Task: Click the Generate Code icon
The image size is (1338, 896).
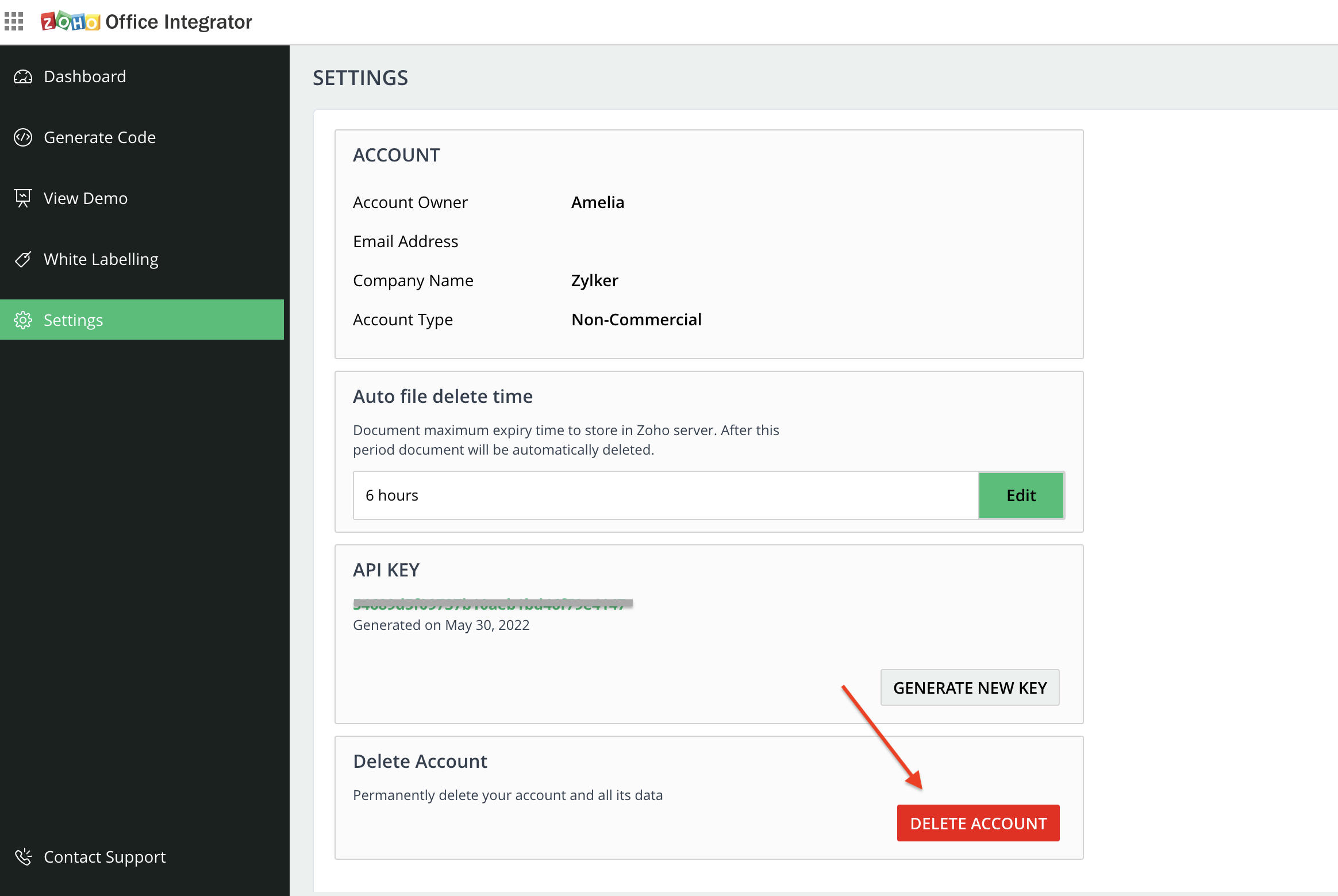Action: tap(23, 137)
